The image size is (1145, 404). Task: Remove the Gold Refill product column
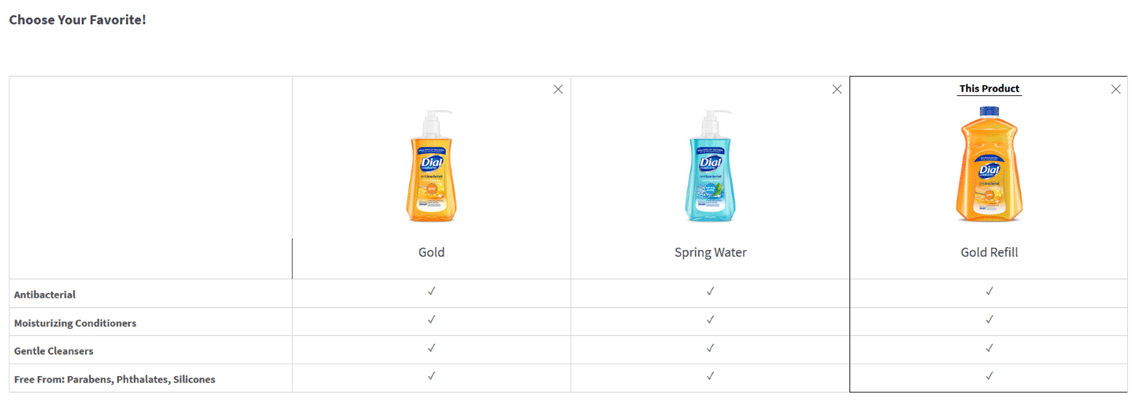1116,89
